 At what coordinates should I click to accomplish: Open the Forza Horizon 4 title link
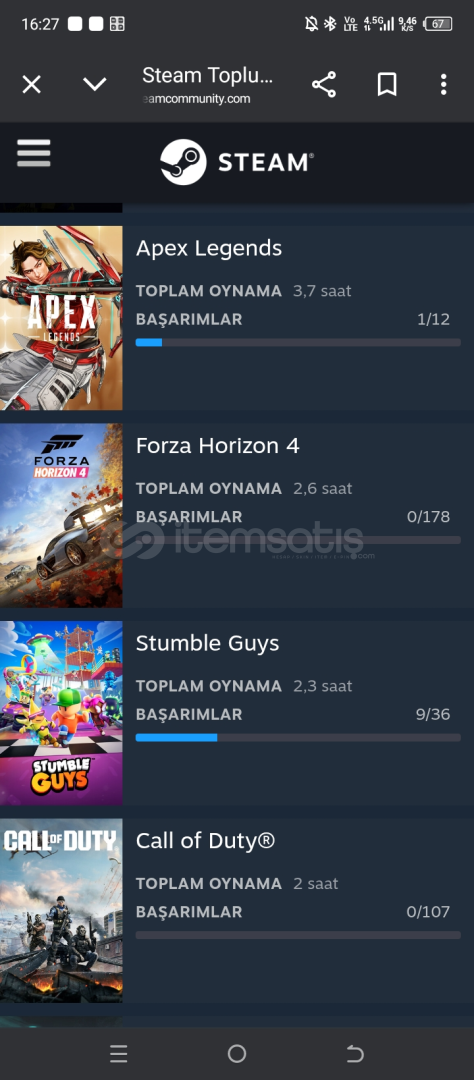click(218, 446)
